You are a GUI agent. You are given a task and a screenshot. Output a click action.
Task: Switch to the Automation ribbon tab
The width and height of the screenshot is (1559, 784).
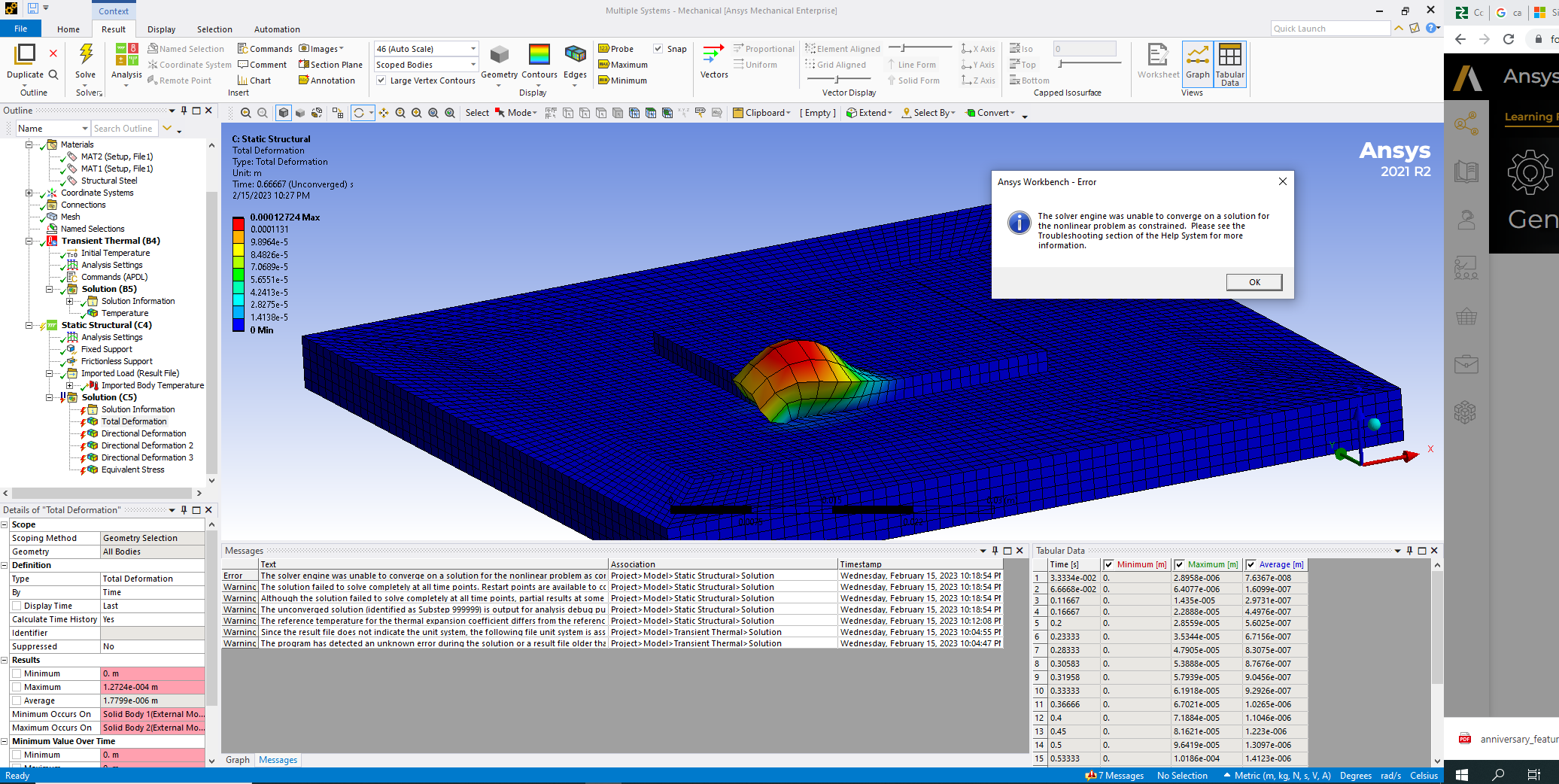tap(277, 29)
